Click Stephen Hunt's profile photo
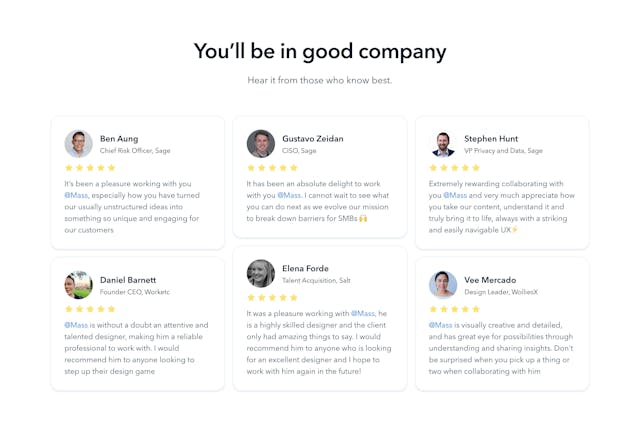Viewport: 640px width, 444px height. click(443, 144)
